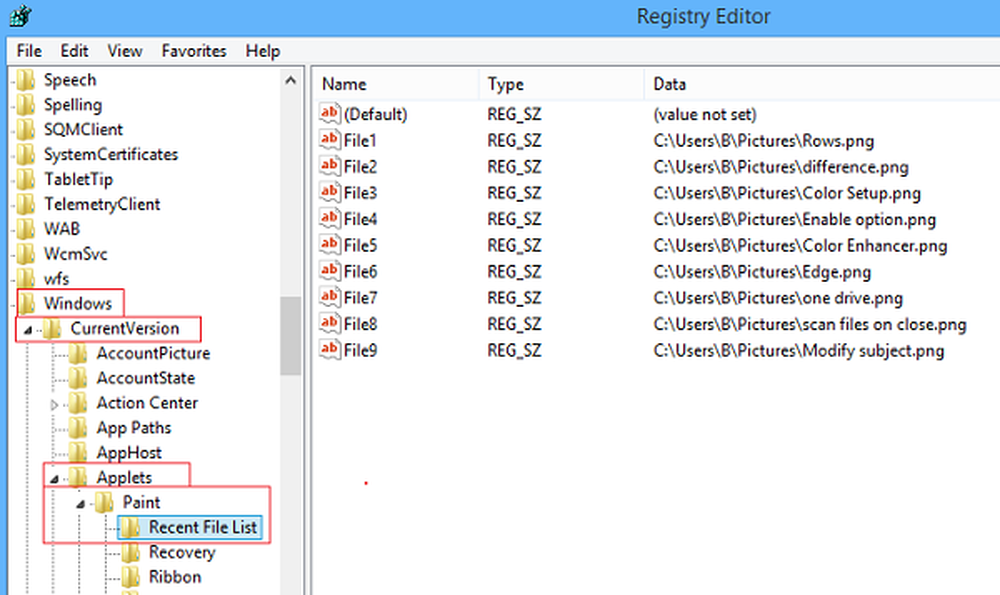
Task: Click the Paint folder icon
Action: pos(105,503)
